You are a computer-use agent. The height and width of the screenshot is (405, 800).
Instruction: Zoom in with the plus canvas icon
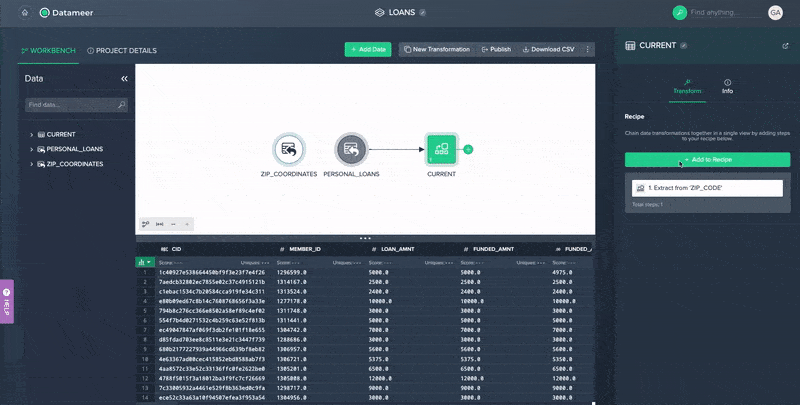[x=187, y=224]
